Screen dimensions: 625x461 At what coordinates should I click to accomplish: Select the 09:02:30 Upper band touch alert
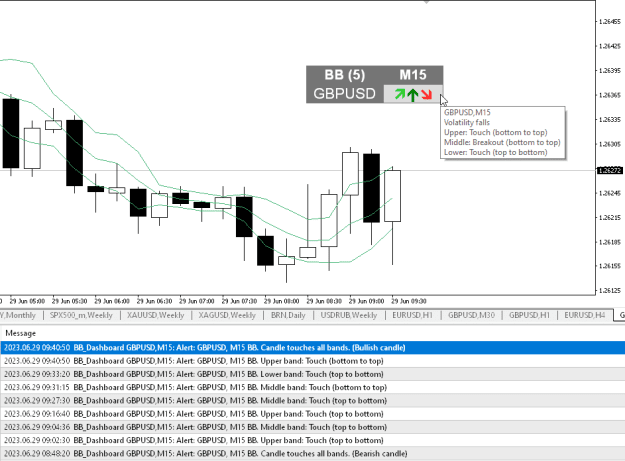coord(312,440)
